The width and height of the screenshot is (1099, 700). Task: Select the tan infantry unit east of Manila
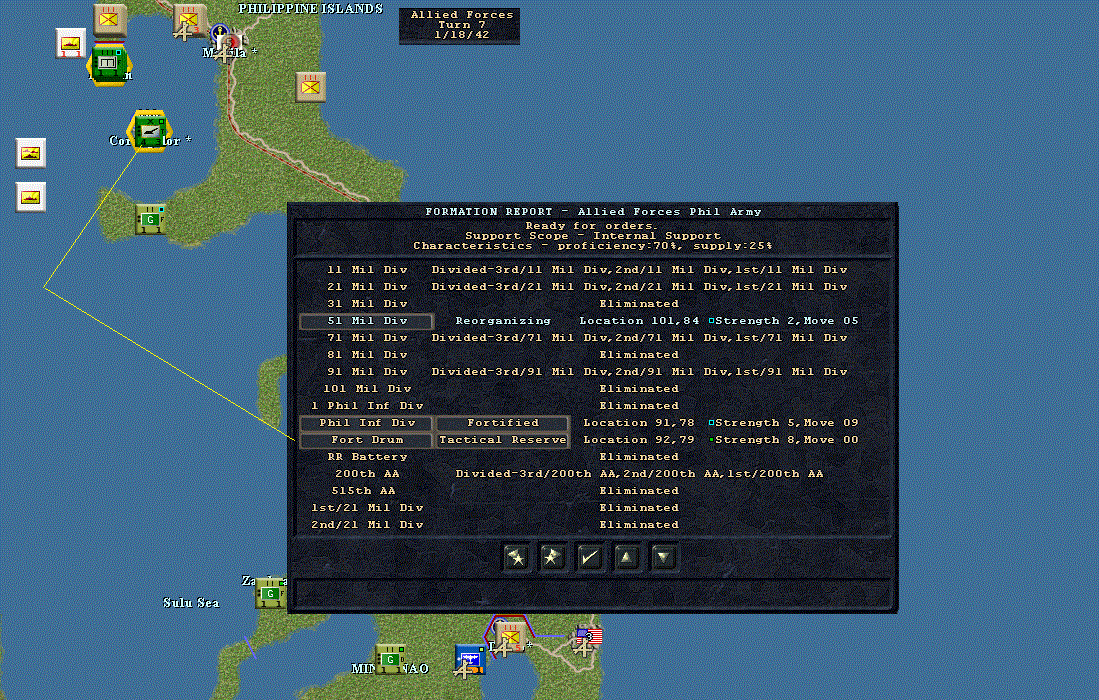click(x=310, y=87)
